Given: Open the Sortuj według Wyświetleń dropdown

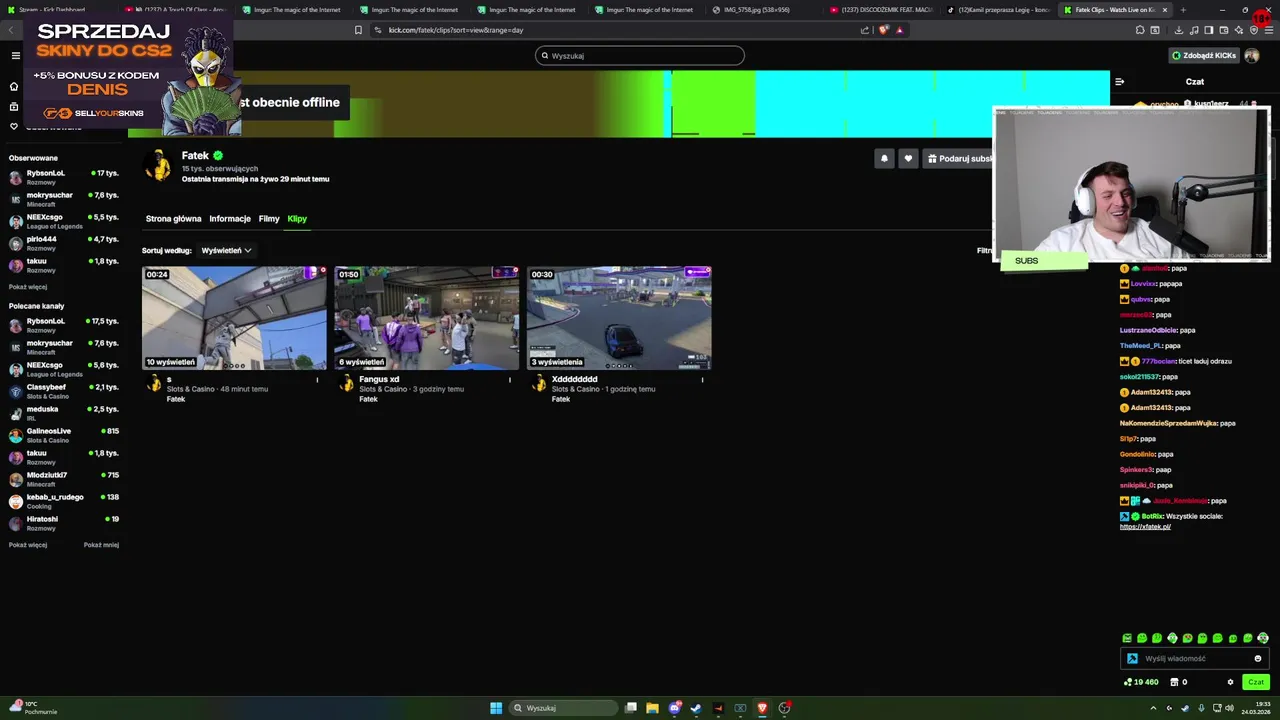Looking at the screenshot, I should pyautogui.click(x=226, y=250).
